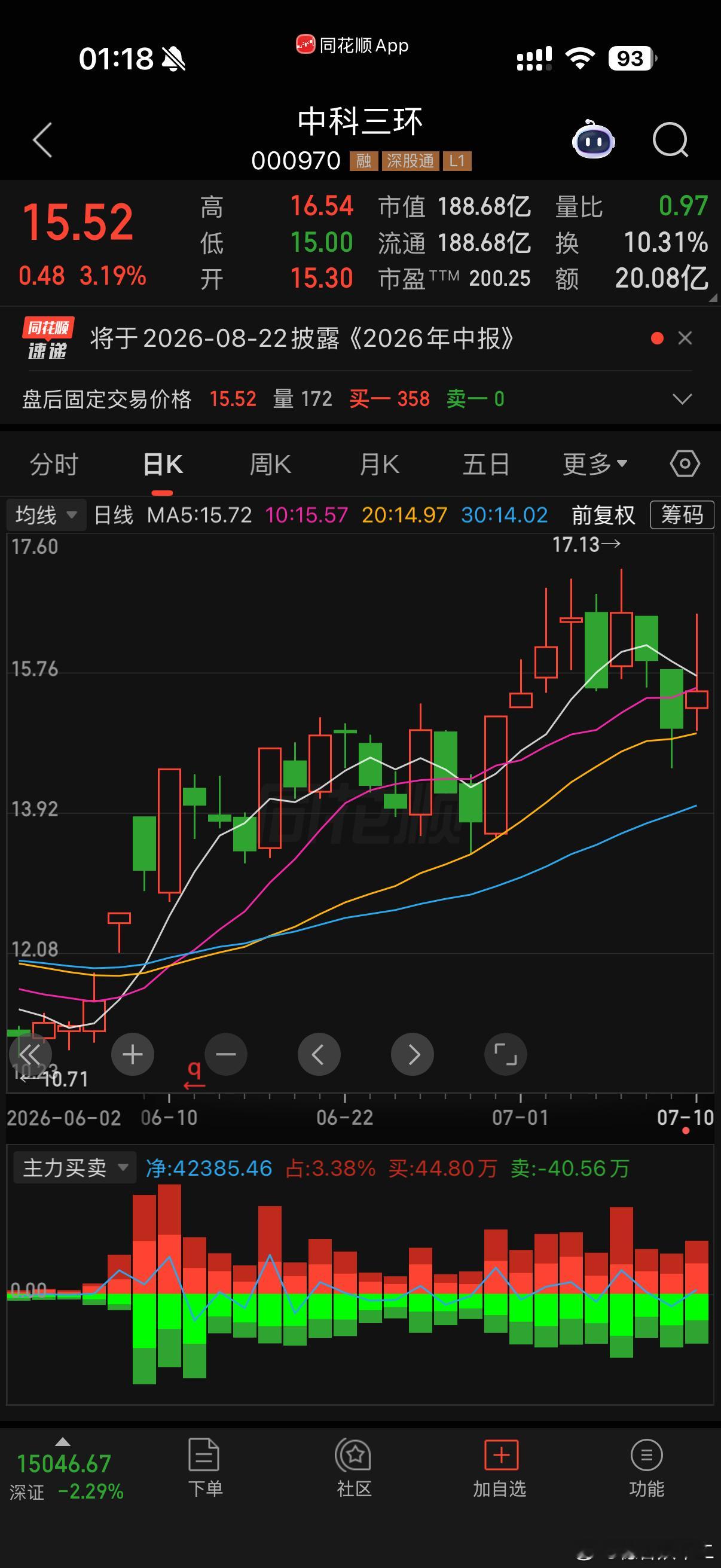Tap the 买一 358 bid quote
The width and height of the screenshot is (721, 1568).
click(x=389, y=399)
